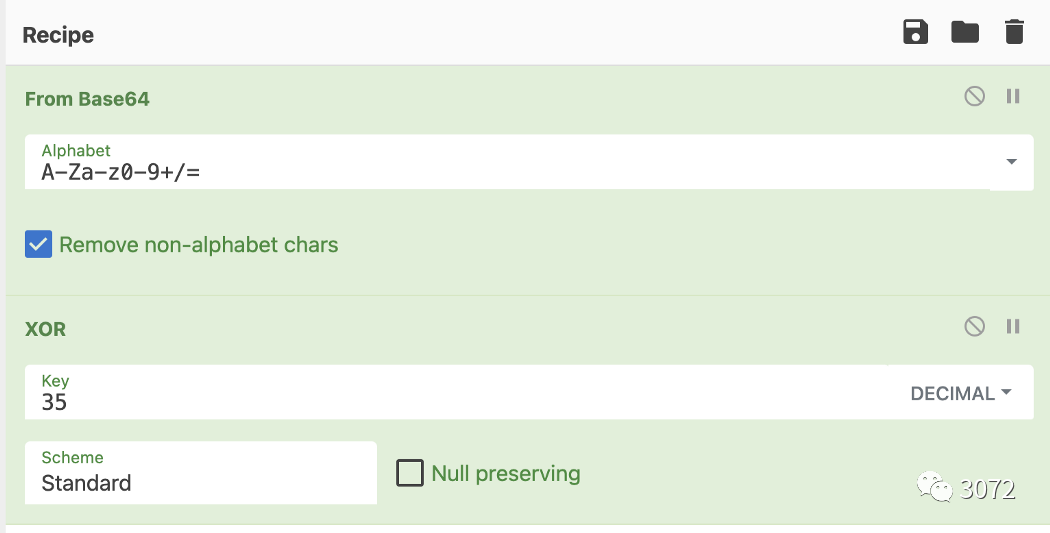This screenshot has height=533, width=1050.
Task: Open the DECIMAL key format dropdown
Action: click(x=960, y=393)
